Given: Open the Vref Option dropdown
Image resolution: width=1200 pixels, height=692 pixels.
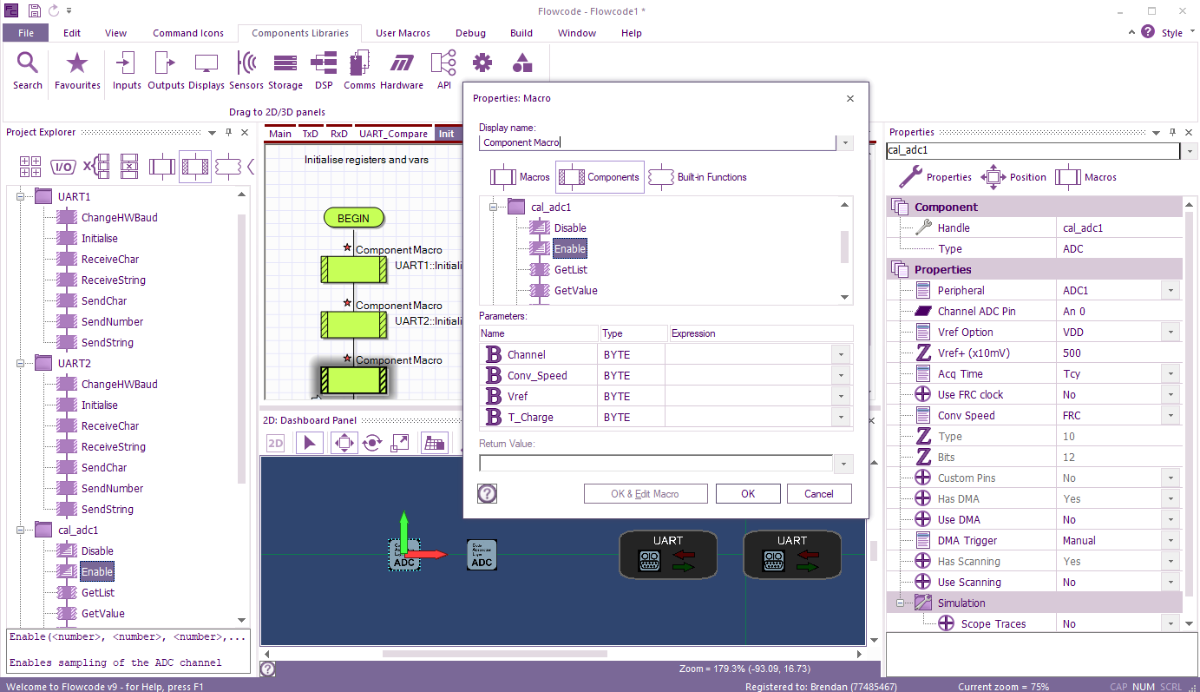Looking at the screenshot, I should [1169, 332].
